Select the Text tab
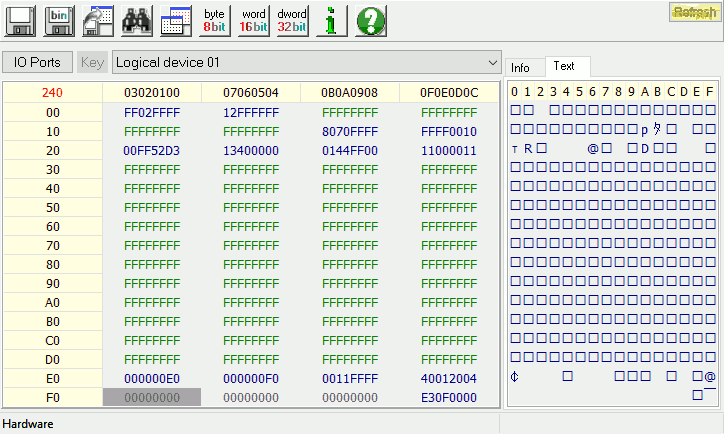724x434 pixels. click(x=564, y=66)
